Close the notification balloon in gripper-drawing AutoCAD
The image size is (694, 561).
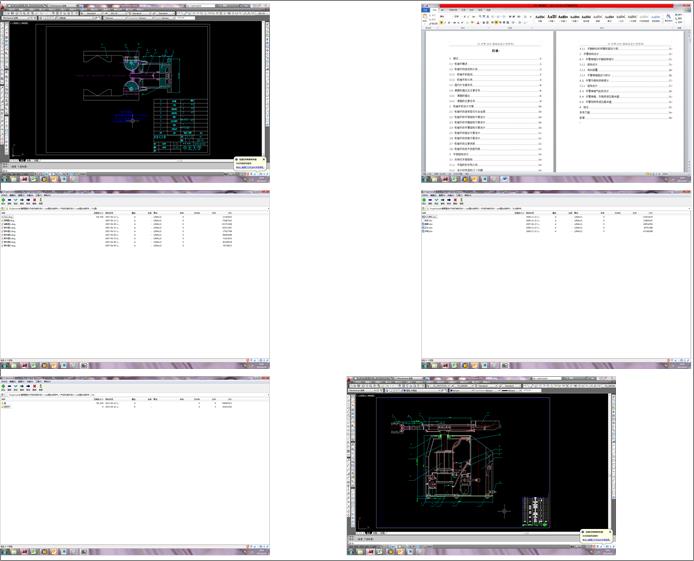coord(263,159)
